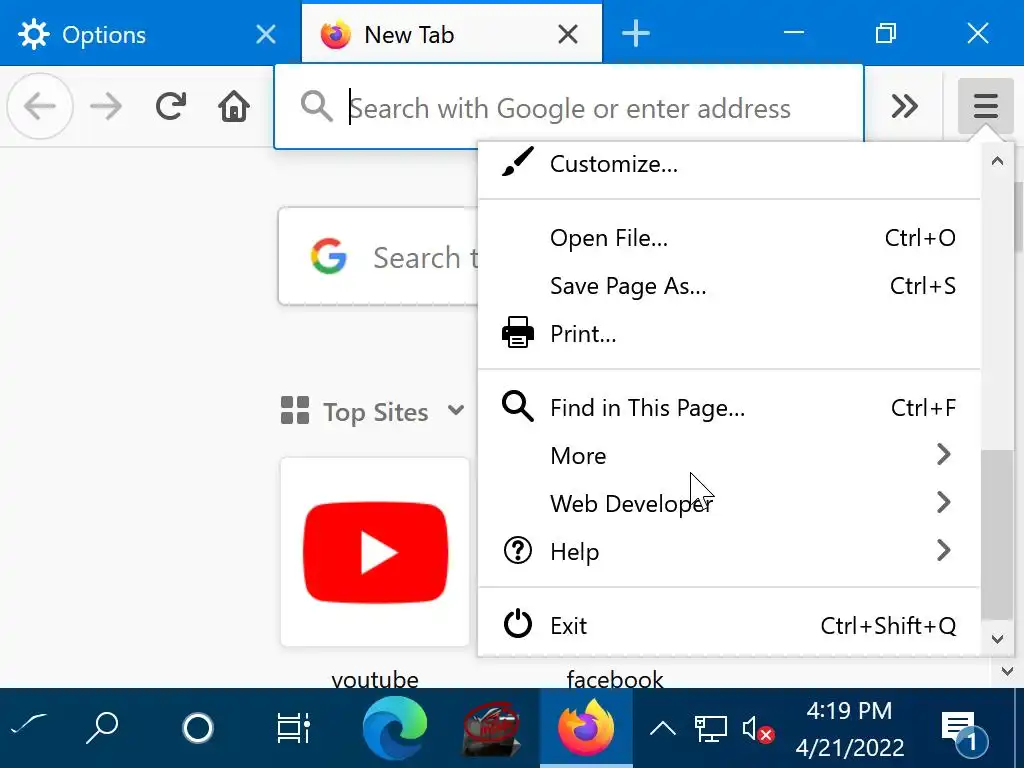Launch Microsoft Edge from taskbar
The image size is (1024, 768).
(394, 728)
